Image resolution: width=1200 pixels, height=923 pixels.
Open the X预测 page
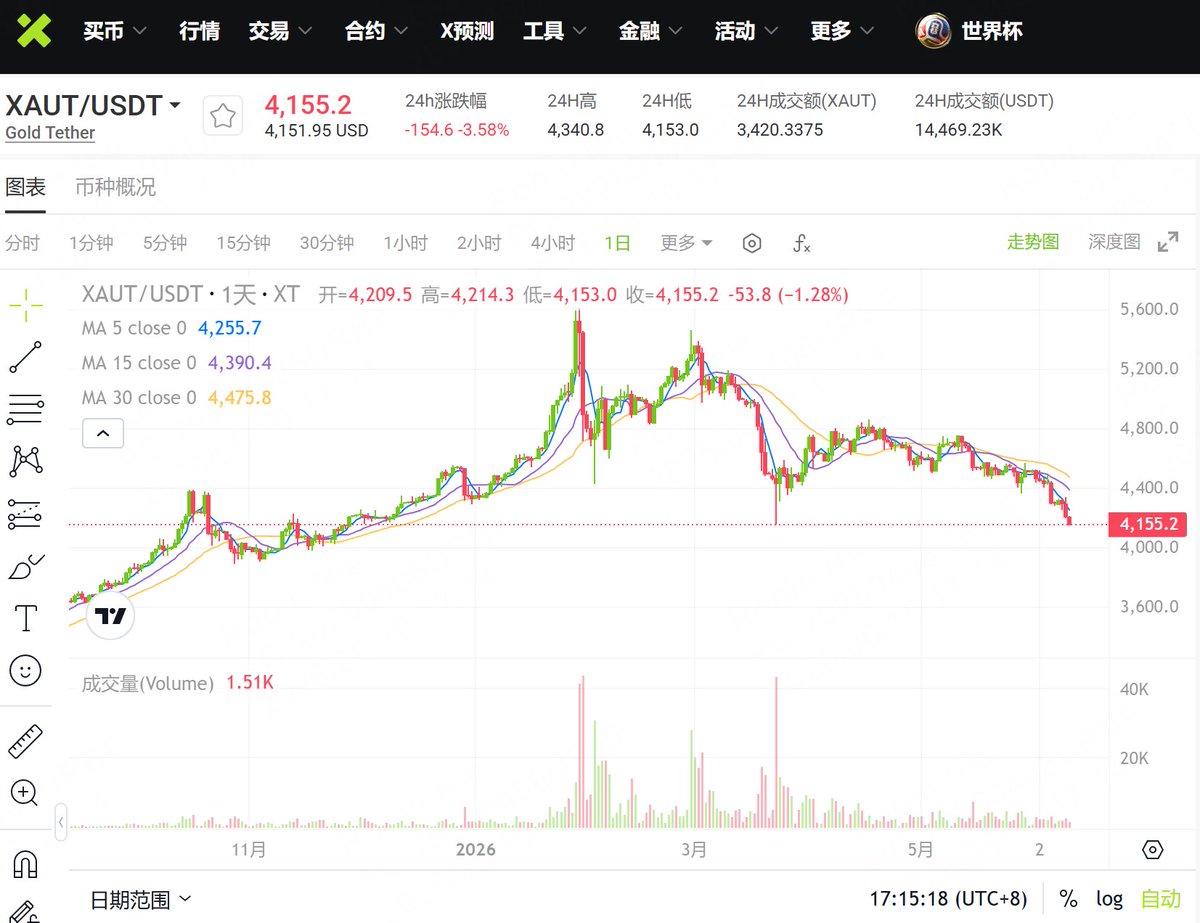pyautogui.click(x=467, y=32)
